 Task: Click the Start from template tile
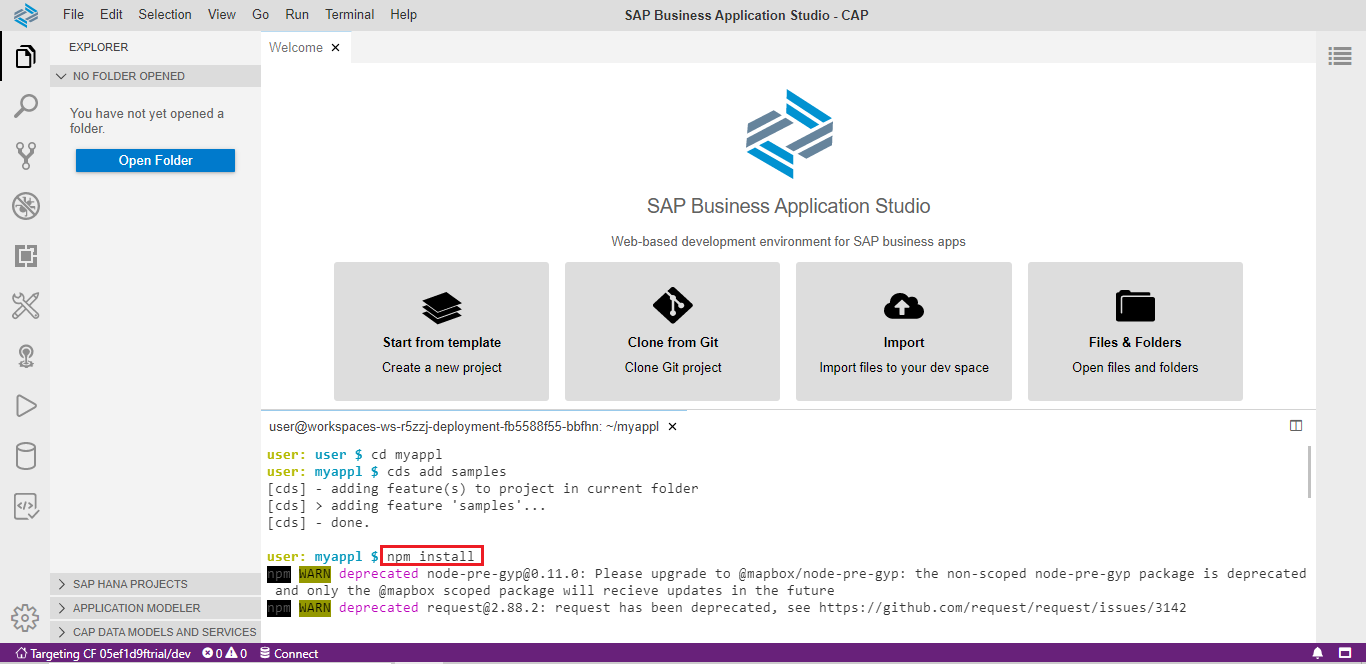[x=441, y=331]
